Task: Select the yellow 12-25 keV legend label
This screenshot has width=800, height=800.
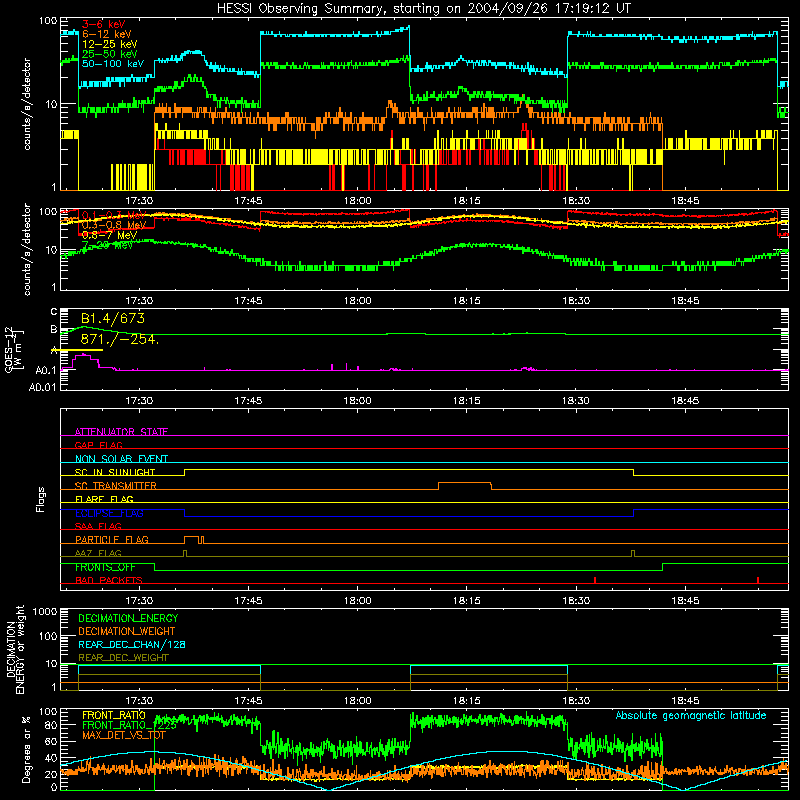Action: (109, 44)
